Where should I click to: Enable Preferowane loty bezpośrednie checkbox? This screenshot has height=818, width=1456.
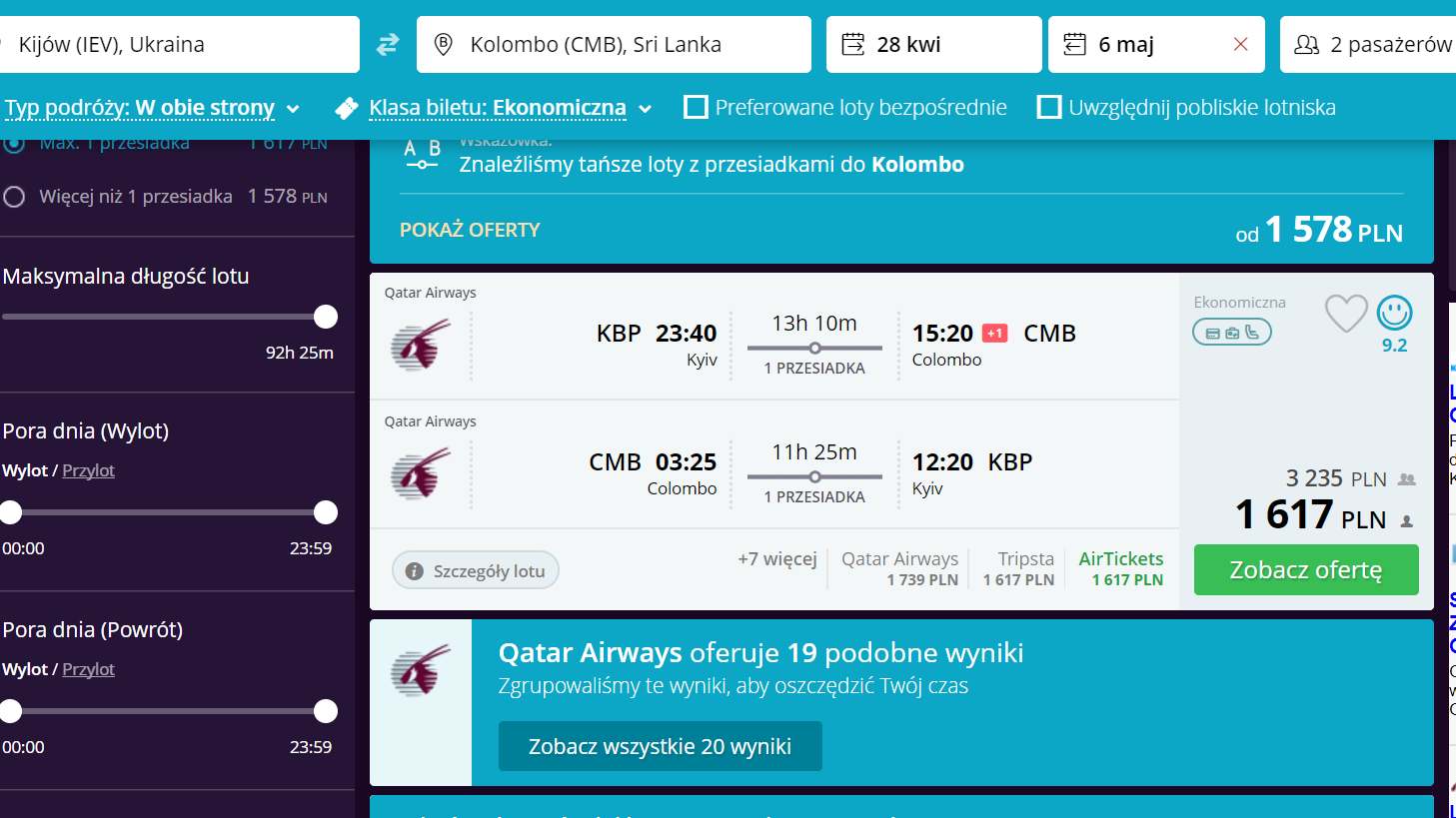[x=696, y=107]
